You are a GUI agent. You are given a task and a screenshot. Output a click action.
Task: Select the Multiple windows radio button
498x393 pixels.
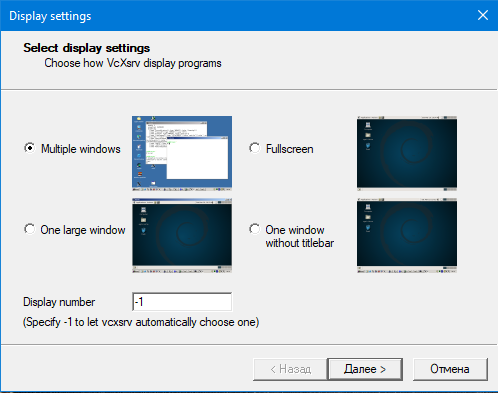(x=30, y=148)
